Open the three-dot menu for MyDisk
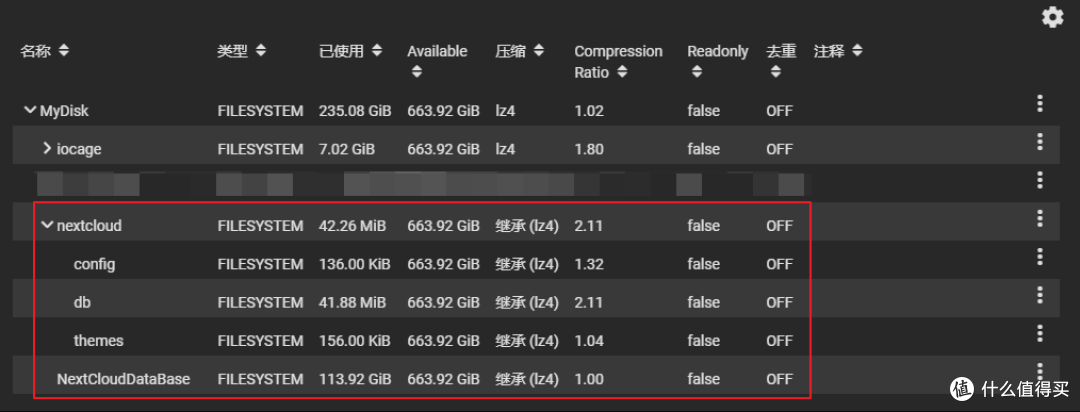 click(1040, 103)
